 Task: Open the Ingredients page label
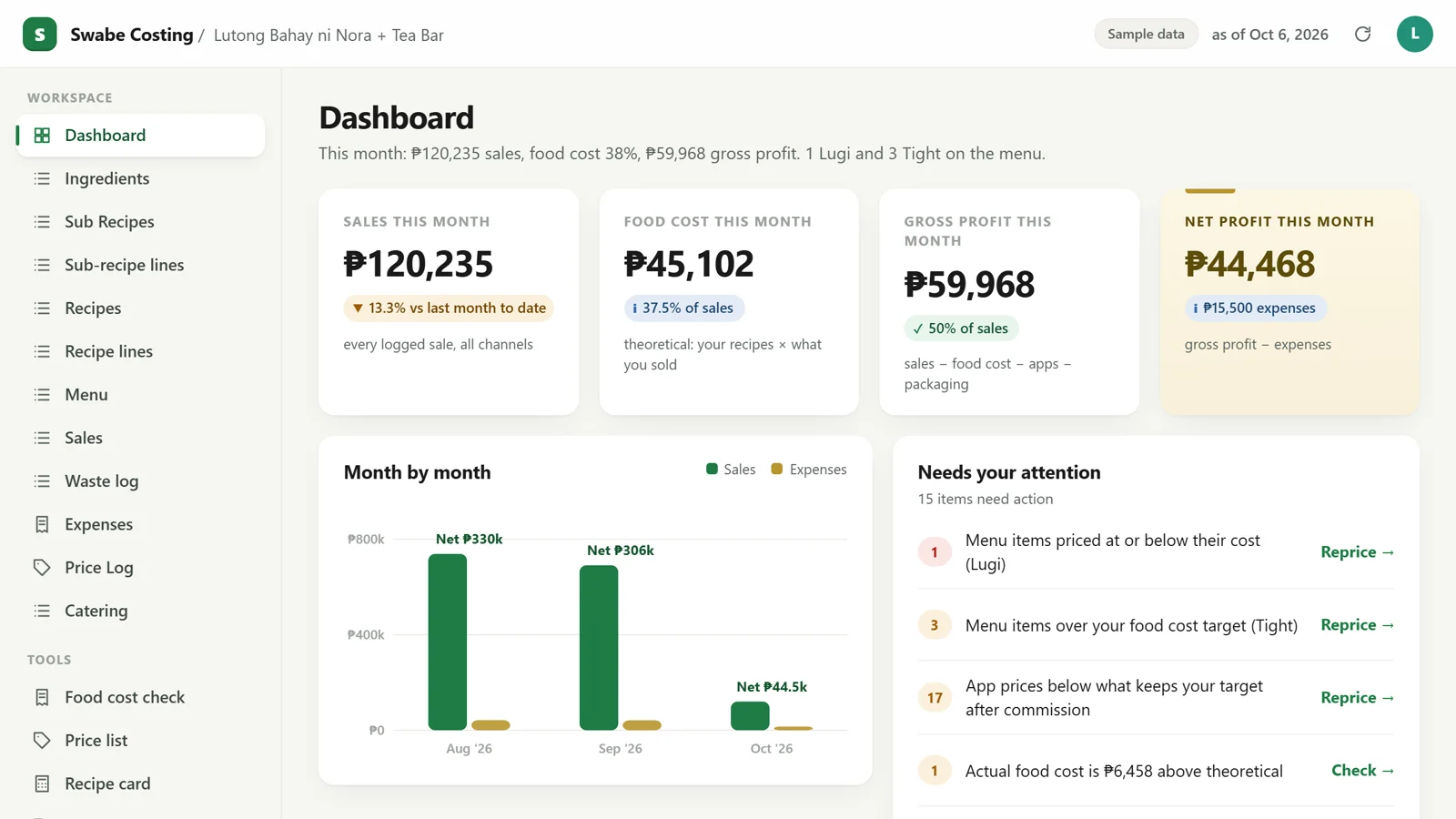[107, 178]
